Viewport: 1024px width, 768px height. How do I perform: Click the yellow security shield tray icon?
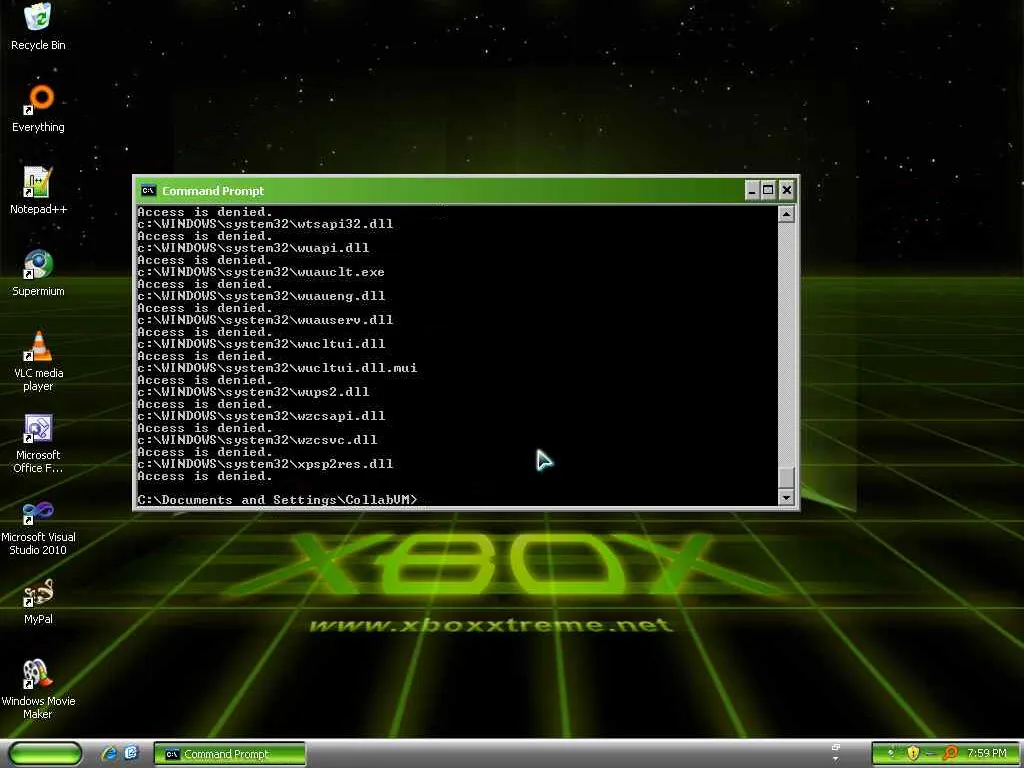pyautogui.click(x=913, y=754)
